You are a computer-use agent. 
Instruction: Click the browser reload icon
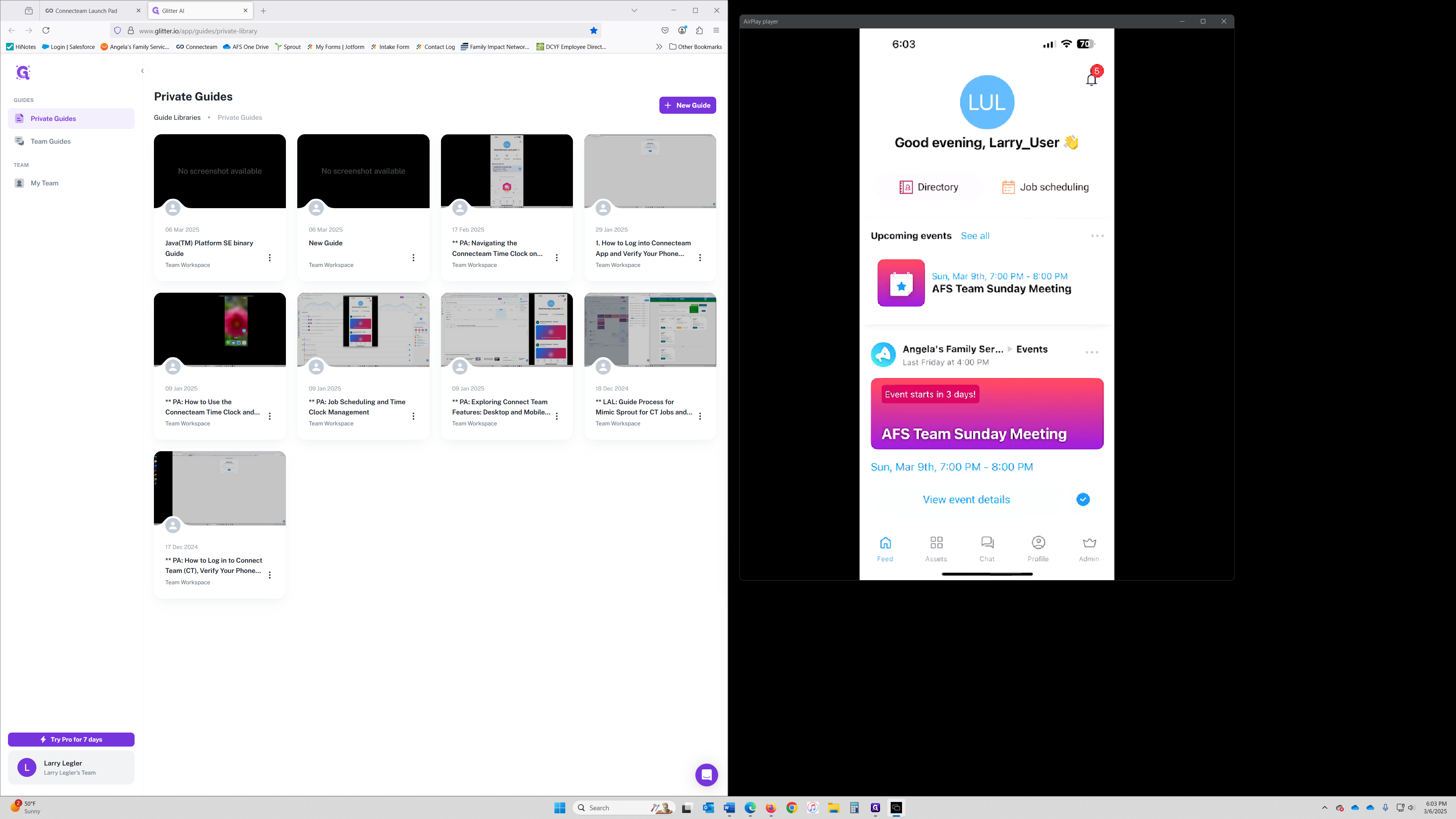46,30
